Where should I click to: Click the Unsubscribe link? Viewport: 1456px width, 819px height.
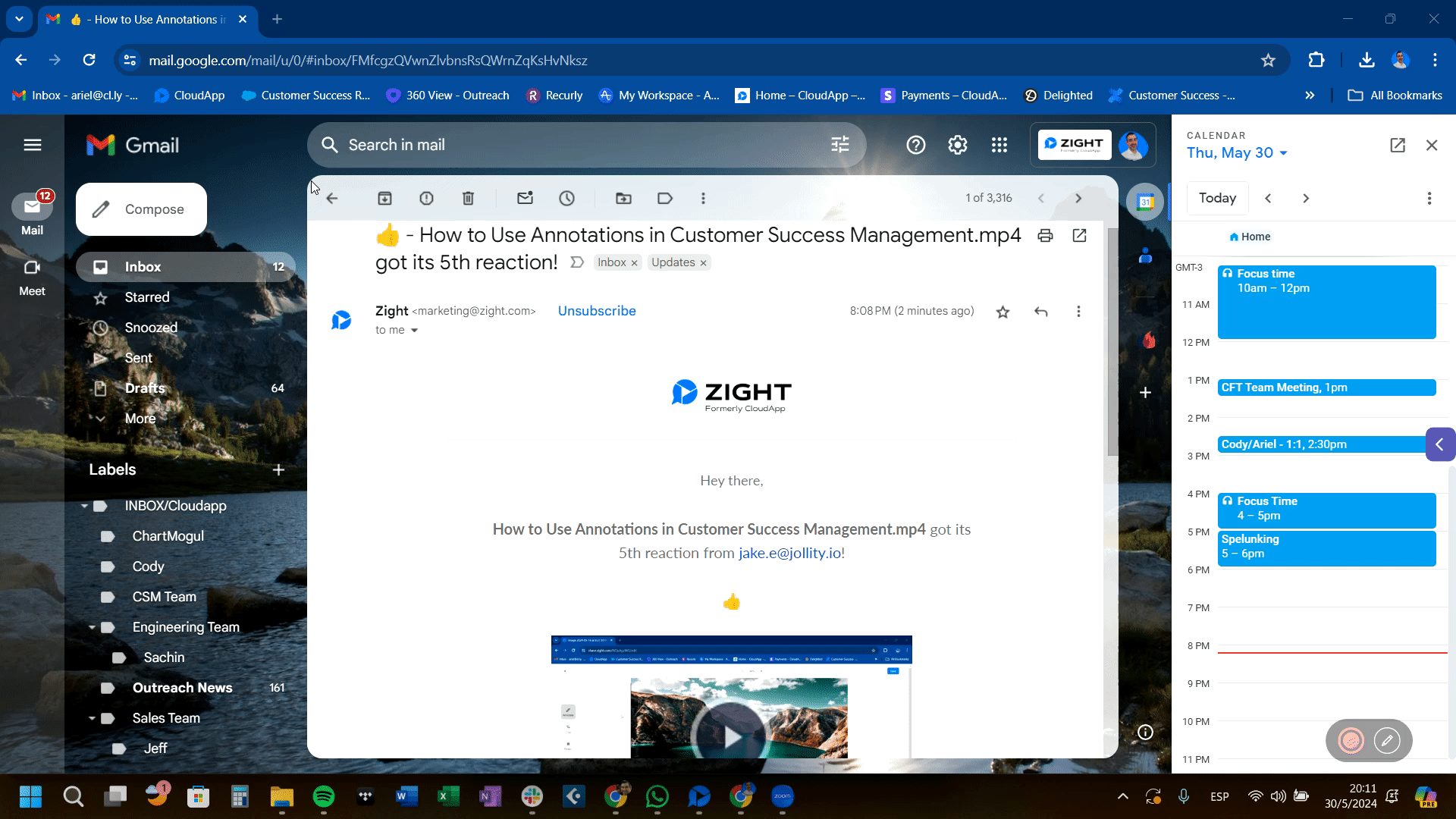click(597, 311)
